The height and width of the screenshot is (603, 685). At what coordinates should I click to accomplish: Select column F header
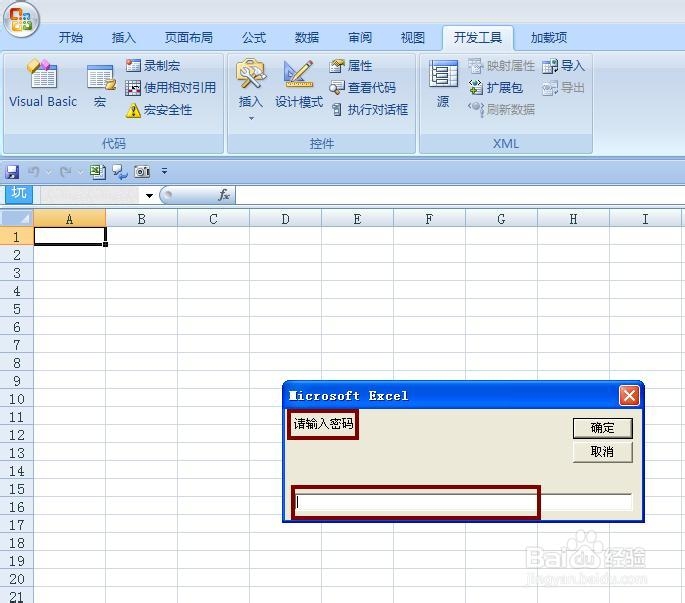pos(429,219)
